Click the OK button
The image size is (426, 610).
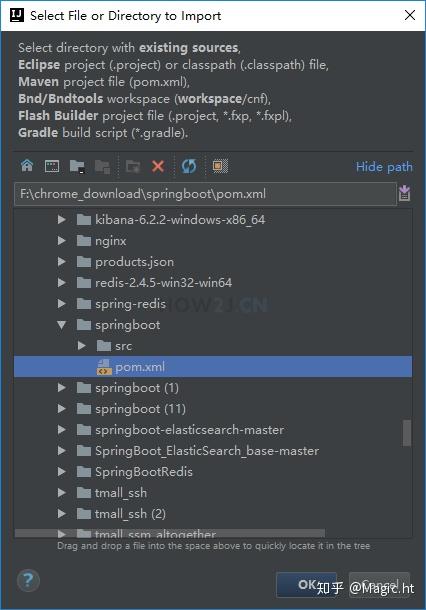(x=307, y=584)
